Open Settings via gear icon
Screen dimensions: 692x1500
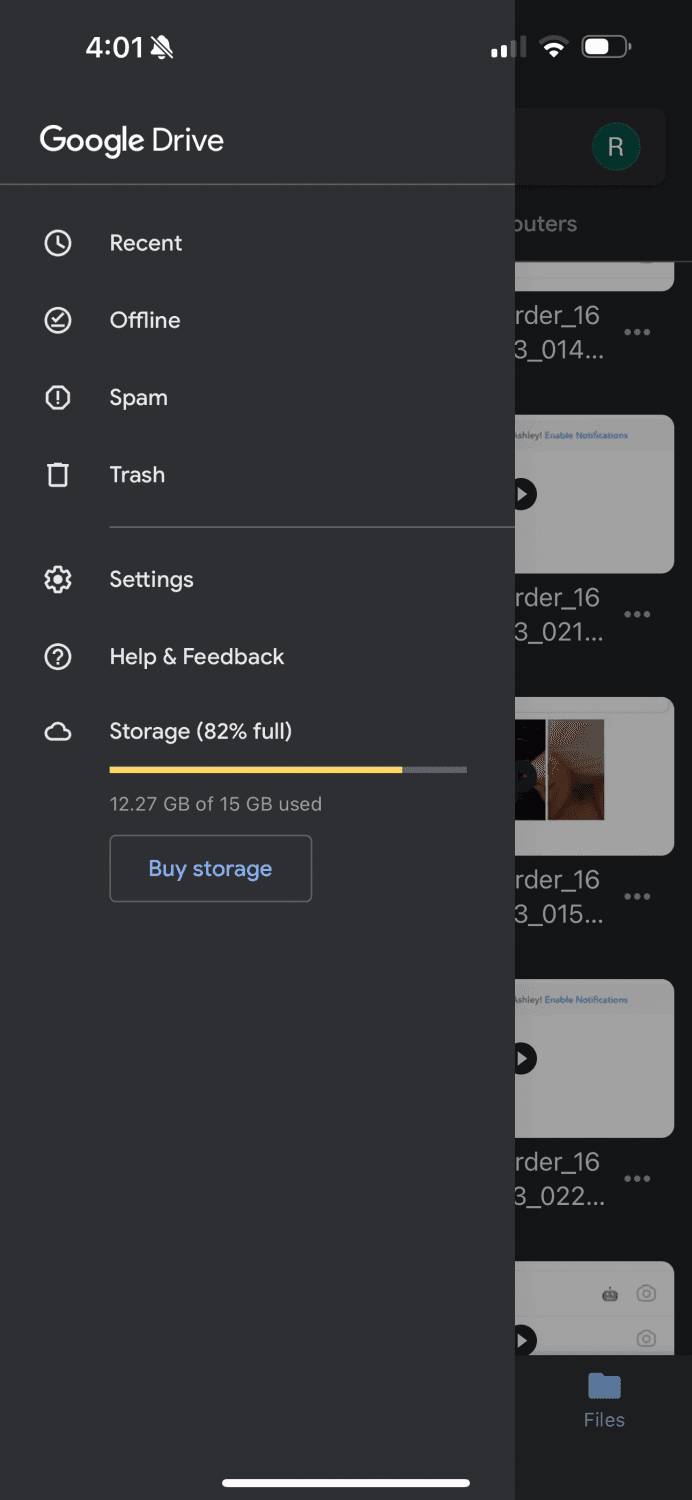pos(57,579)
